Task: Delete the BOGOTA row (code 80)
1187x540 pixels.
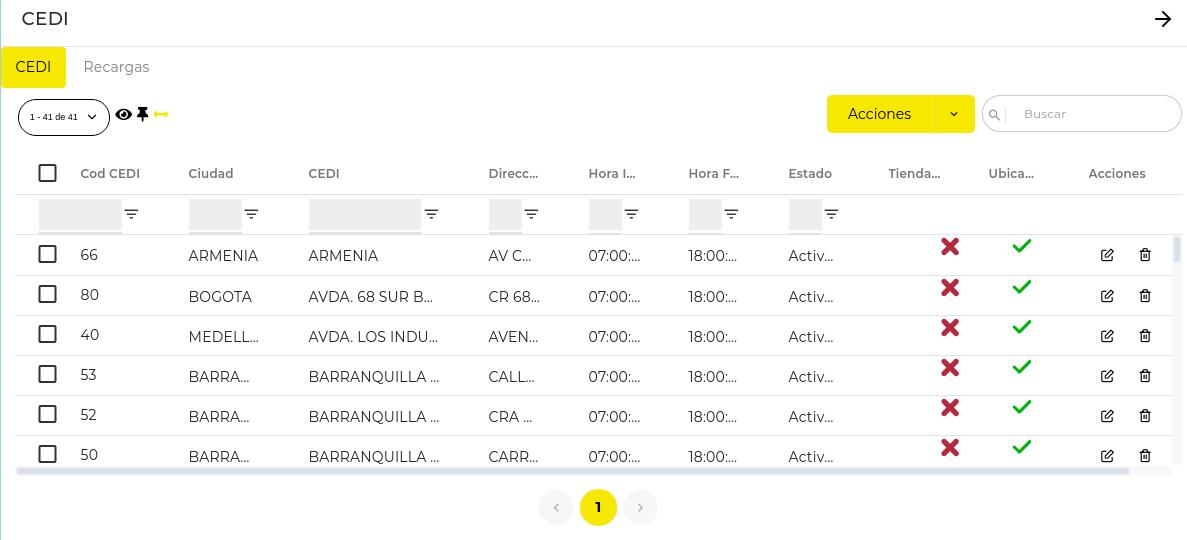Action: click(1145, 295)
